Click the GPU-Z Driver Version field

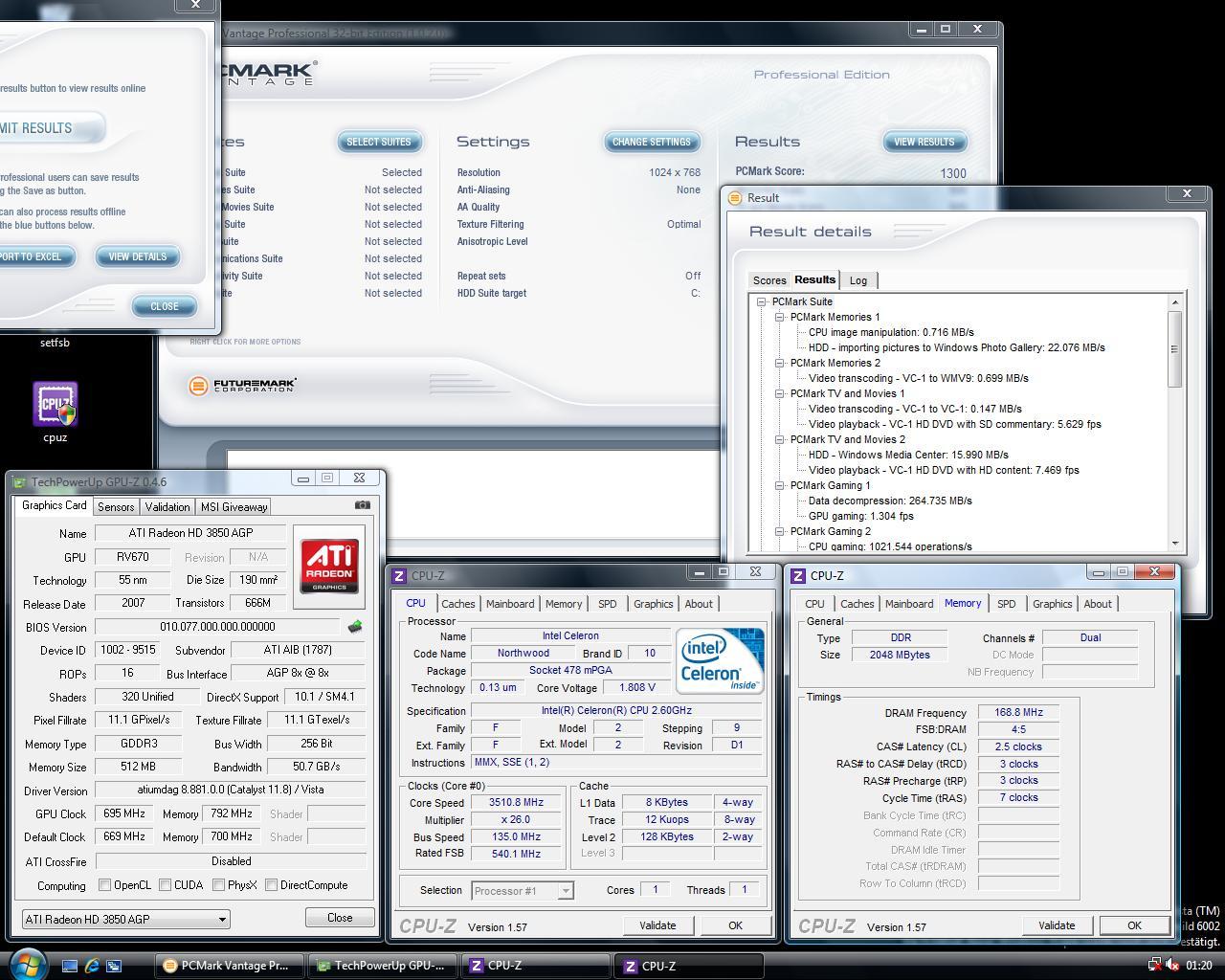pos(230,791)
